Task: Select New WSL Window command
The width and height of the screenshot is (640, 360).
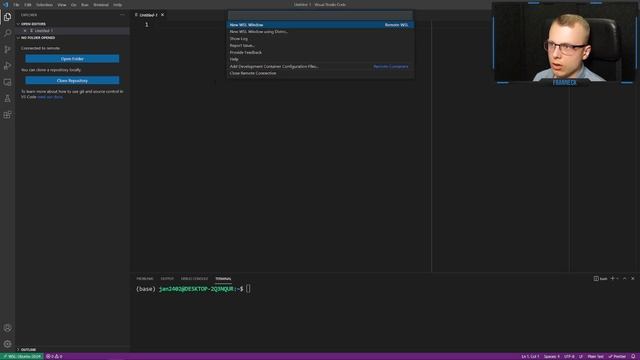Action: pos(320,25)
